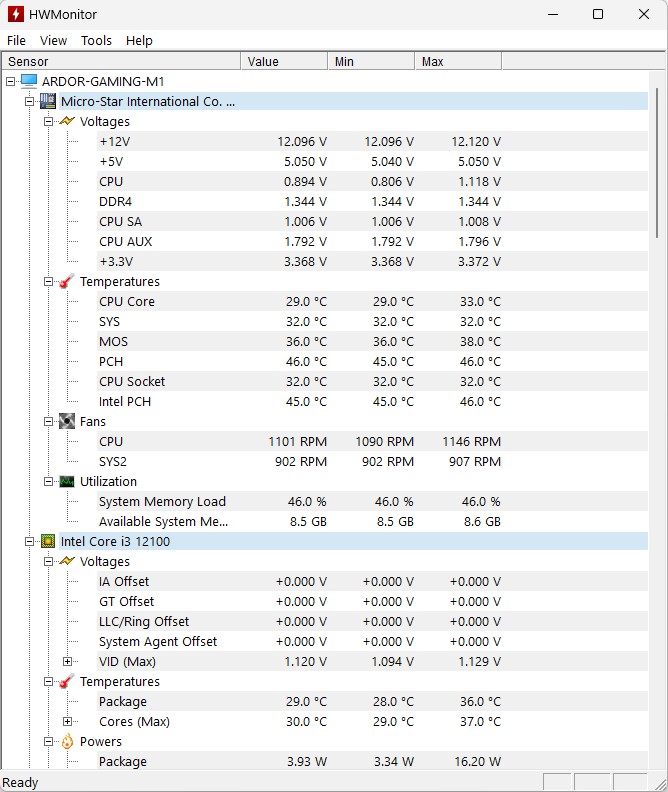Screen dimensions: 668x792
Task: Expand the VID (Max) entry
Action: coord(67,661)
